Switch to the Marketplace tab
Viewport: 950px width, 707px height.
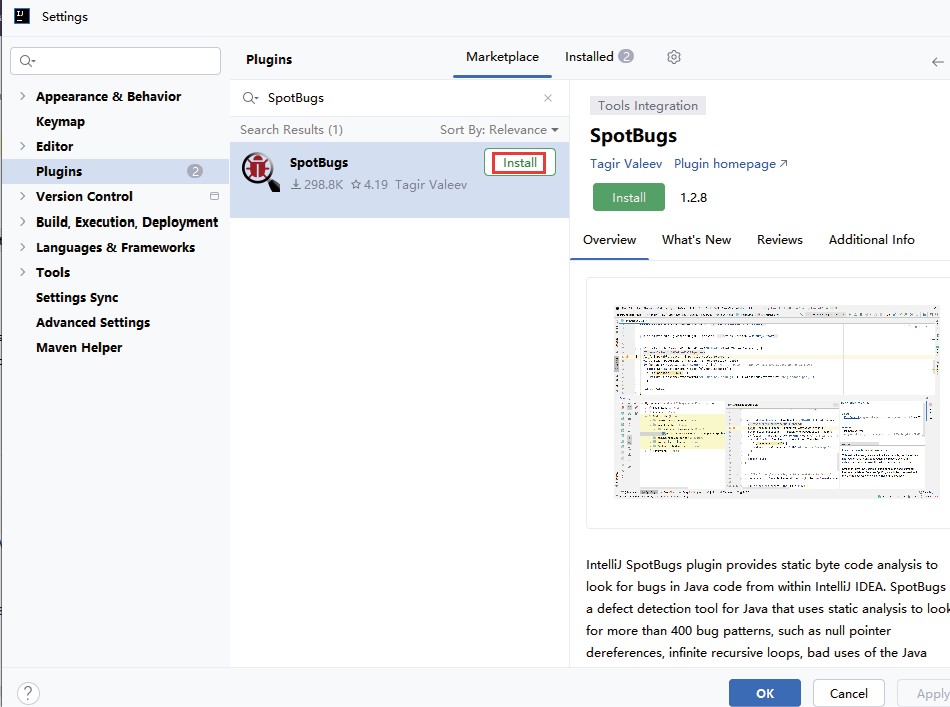pyautogui.click(x=502, y=57)
